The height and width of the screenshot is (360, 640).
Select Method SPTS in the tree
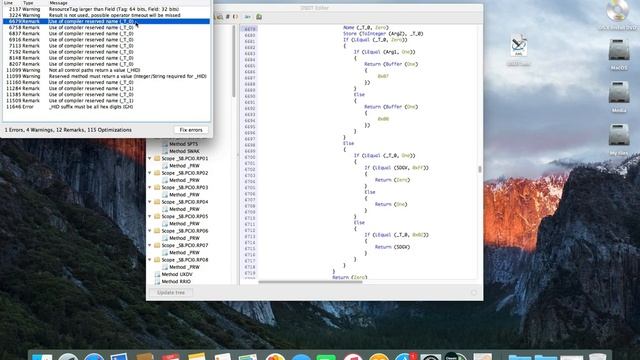(x=183, y=144)
